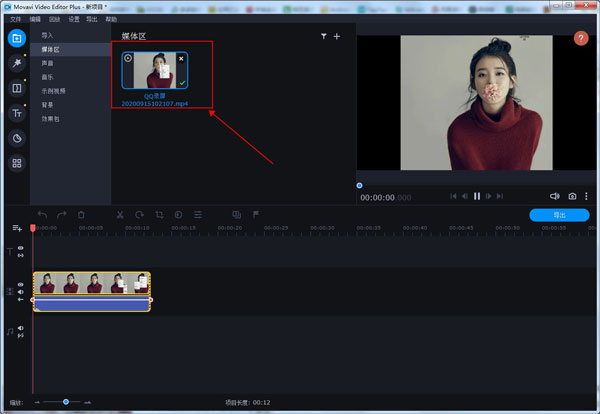Click the timeline zoom slider handle
The width and height of the screenshot is (600, 414).
[66, 402]
